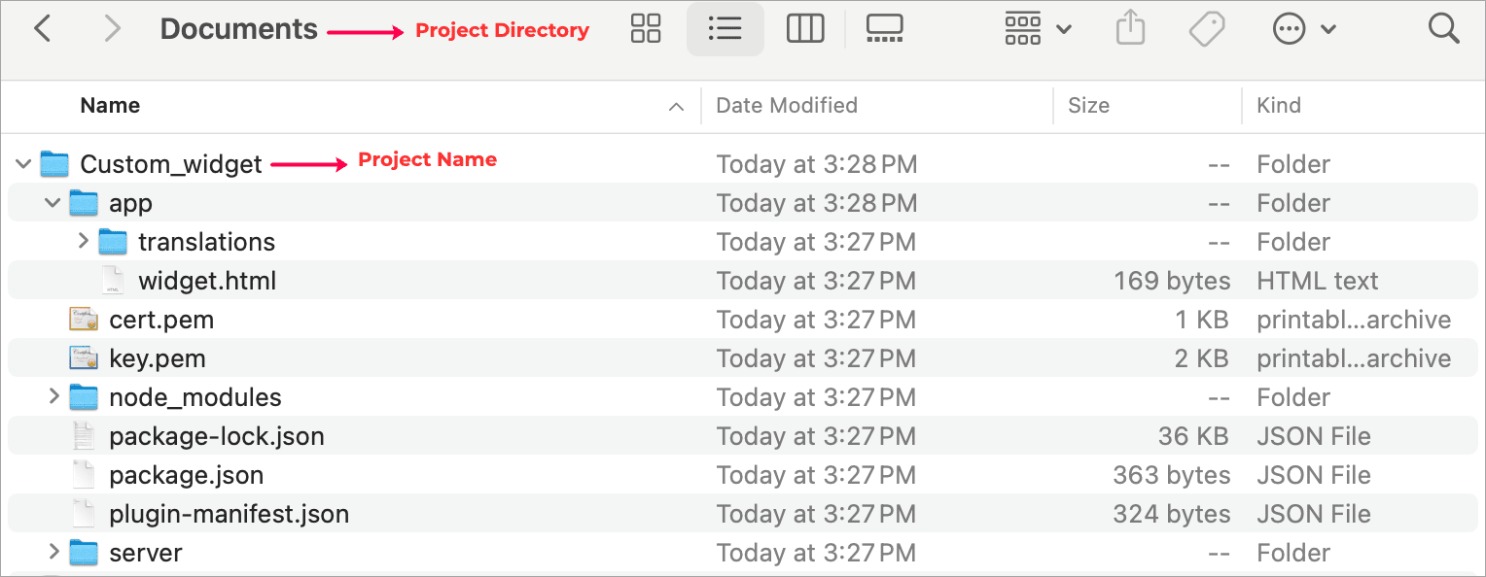Screen dimensions: 1486x577
Task: Switch to column view
Action: point(804,29)
